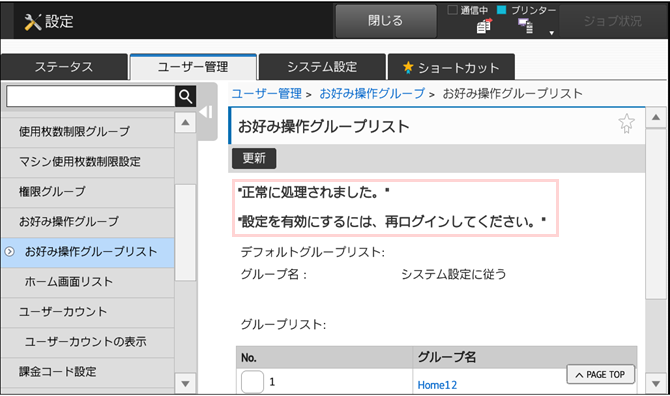Click the communication status icon

[x=484, y=26]
